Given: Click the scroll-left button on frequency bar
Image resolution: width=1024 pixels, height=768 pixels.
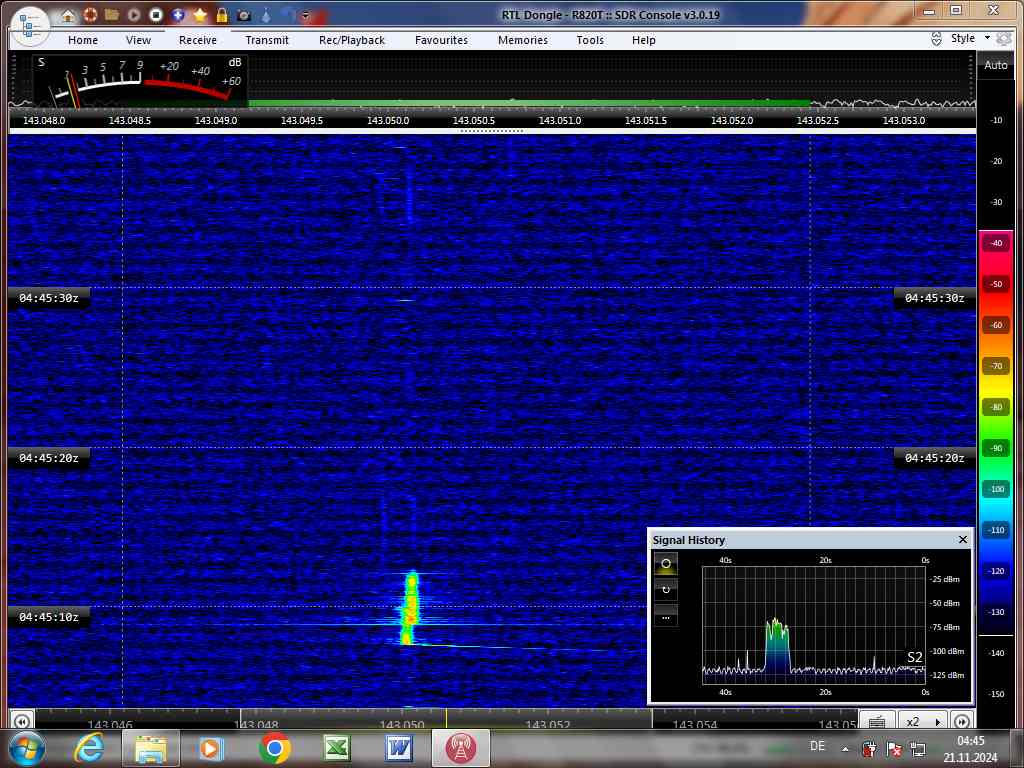Looking at the screenshot, I should 21,721.
